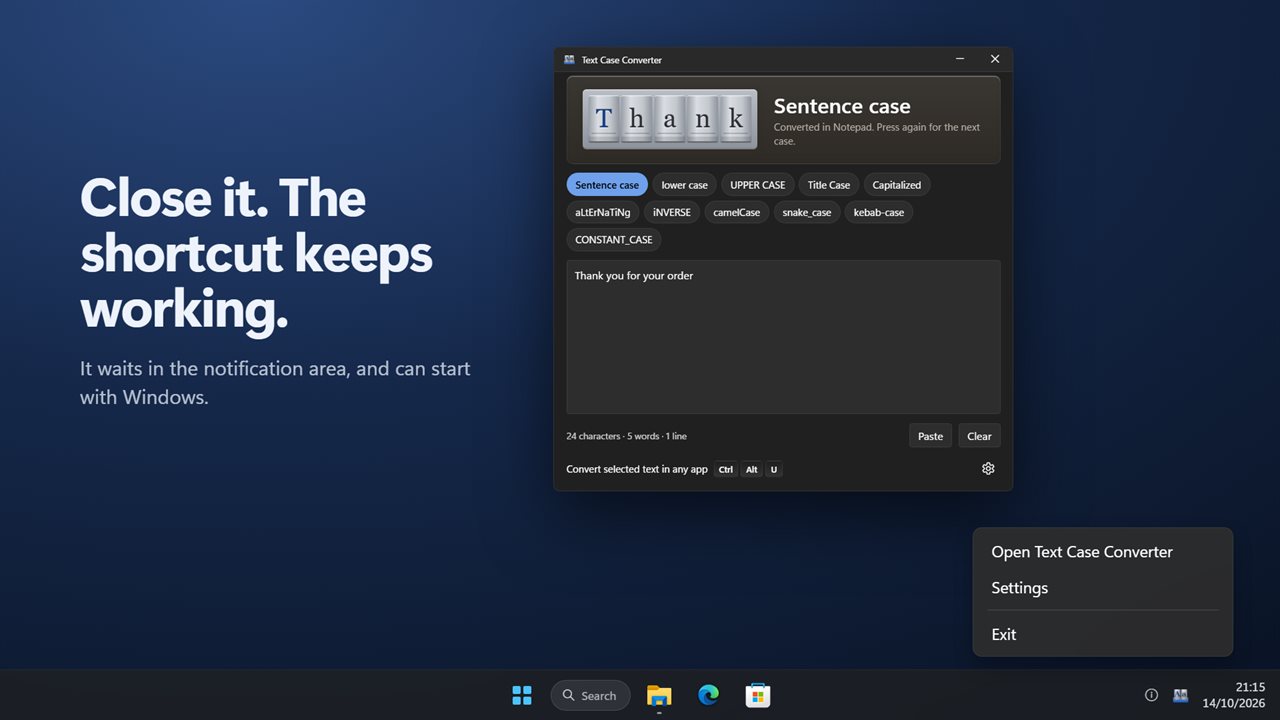Choose the UPPER CASE chip
1280x720 pixels.
click(x=758, y=185)
